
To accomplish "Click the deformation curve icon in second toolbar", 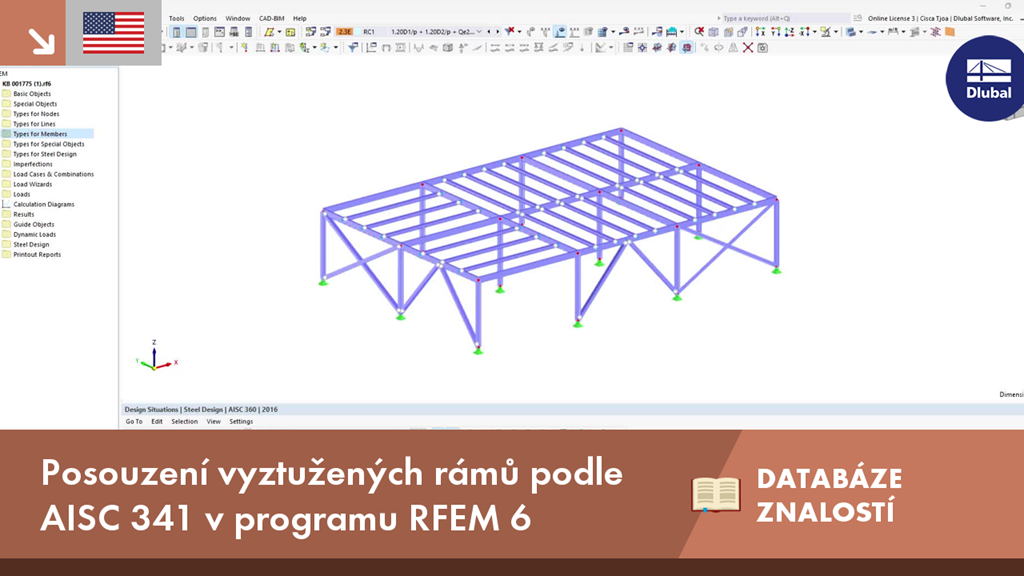I will coord(419,48).
